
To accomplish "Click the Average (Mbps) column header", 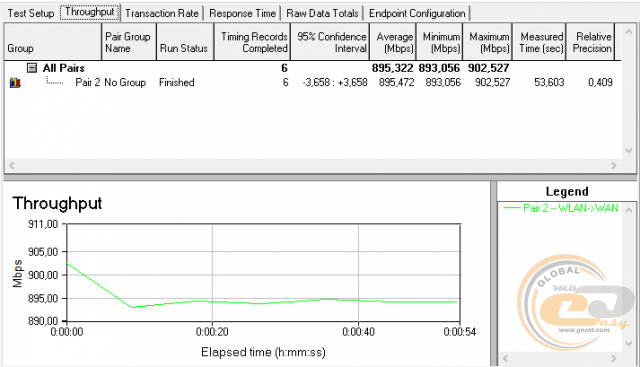I will [393, 42].
